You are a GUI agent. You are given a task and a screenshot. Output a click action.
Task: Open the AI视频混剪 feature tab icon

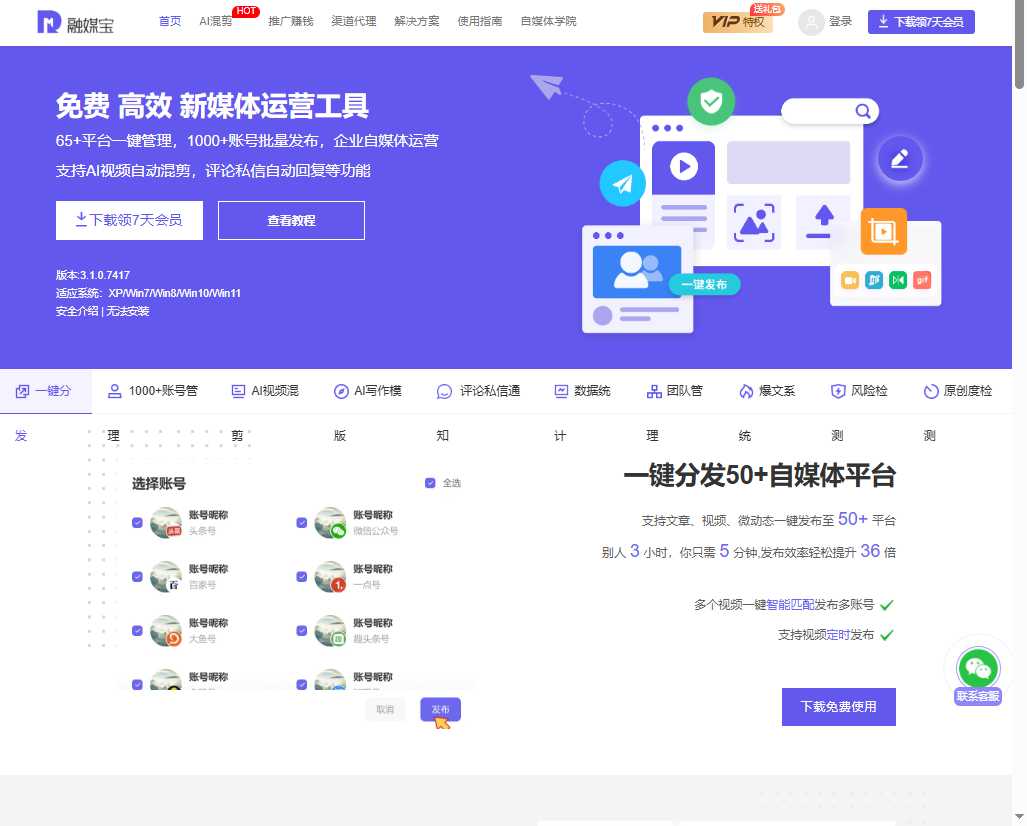238,391
